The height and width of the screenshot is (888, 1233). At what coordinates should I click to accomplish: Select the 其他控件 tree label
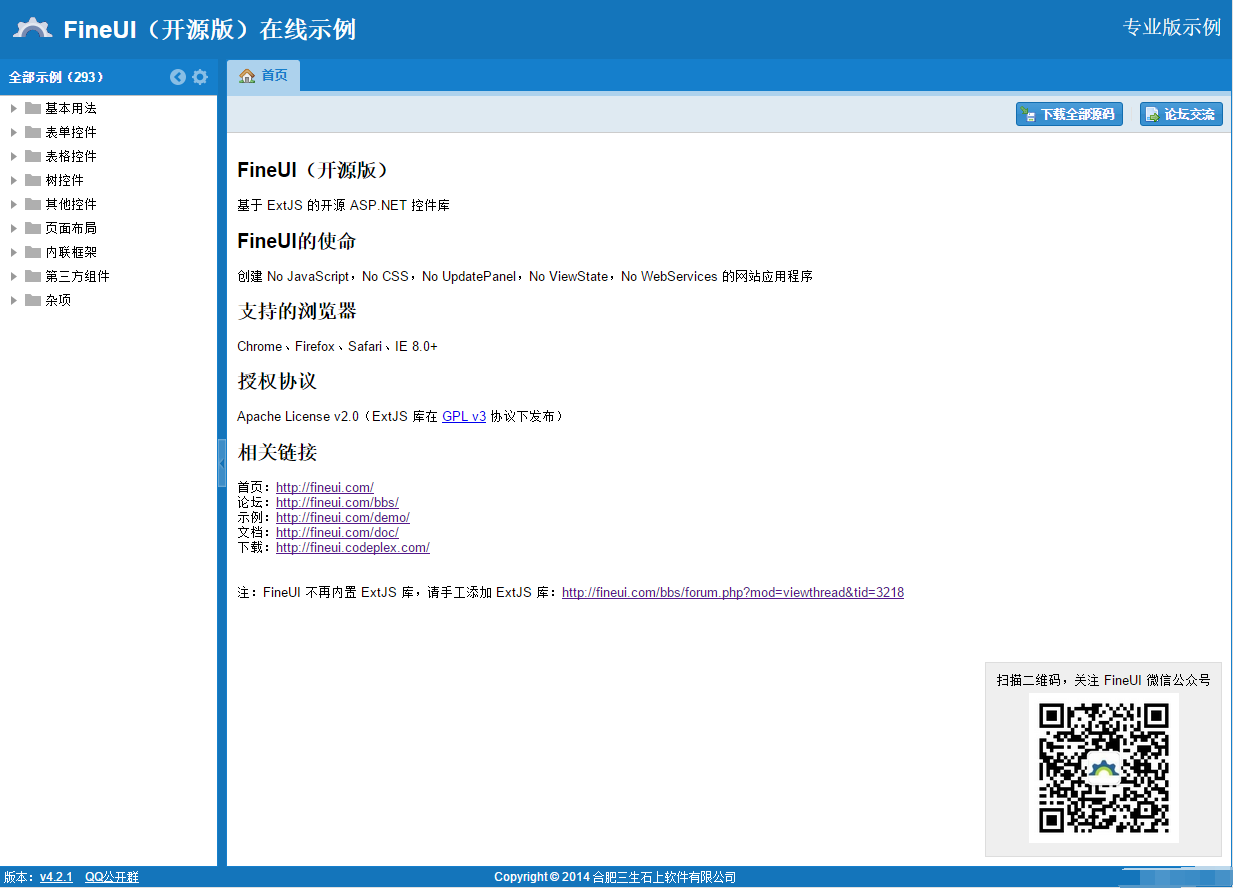[71, 204]
